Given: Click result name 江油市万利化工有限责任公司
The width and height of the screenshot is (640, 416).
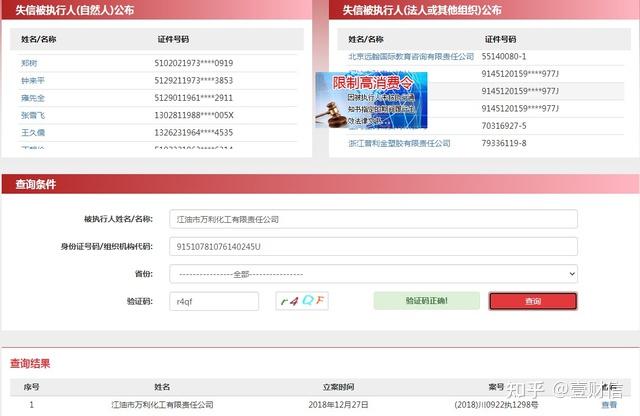Looking at the screenshot, I should (162, 405).
